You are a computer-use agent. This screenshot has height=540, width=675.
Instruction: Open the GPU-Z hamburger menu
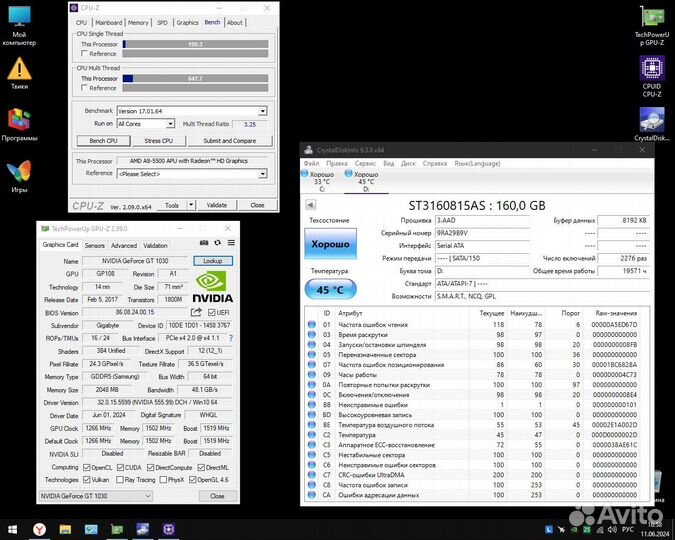click(x=229, y=245)
